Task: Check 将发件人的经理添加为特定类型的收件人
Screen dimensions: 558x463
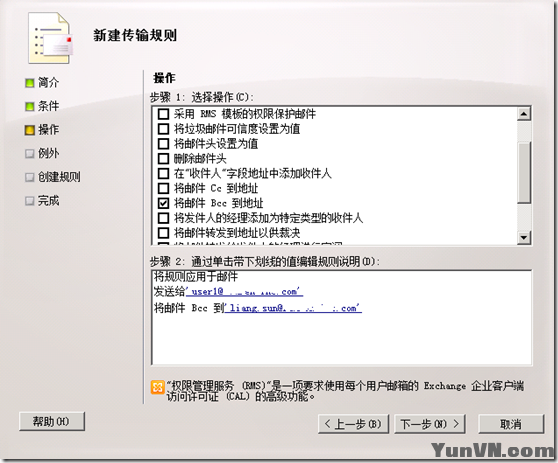Action: tap(163, 218)
